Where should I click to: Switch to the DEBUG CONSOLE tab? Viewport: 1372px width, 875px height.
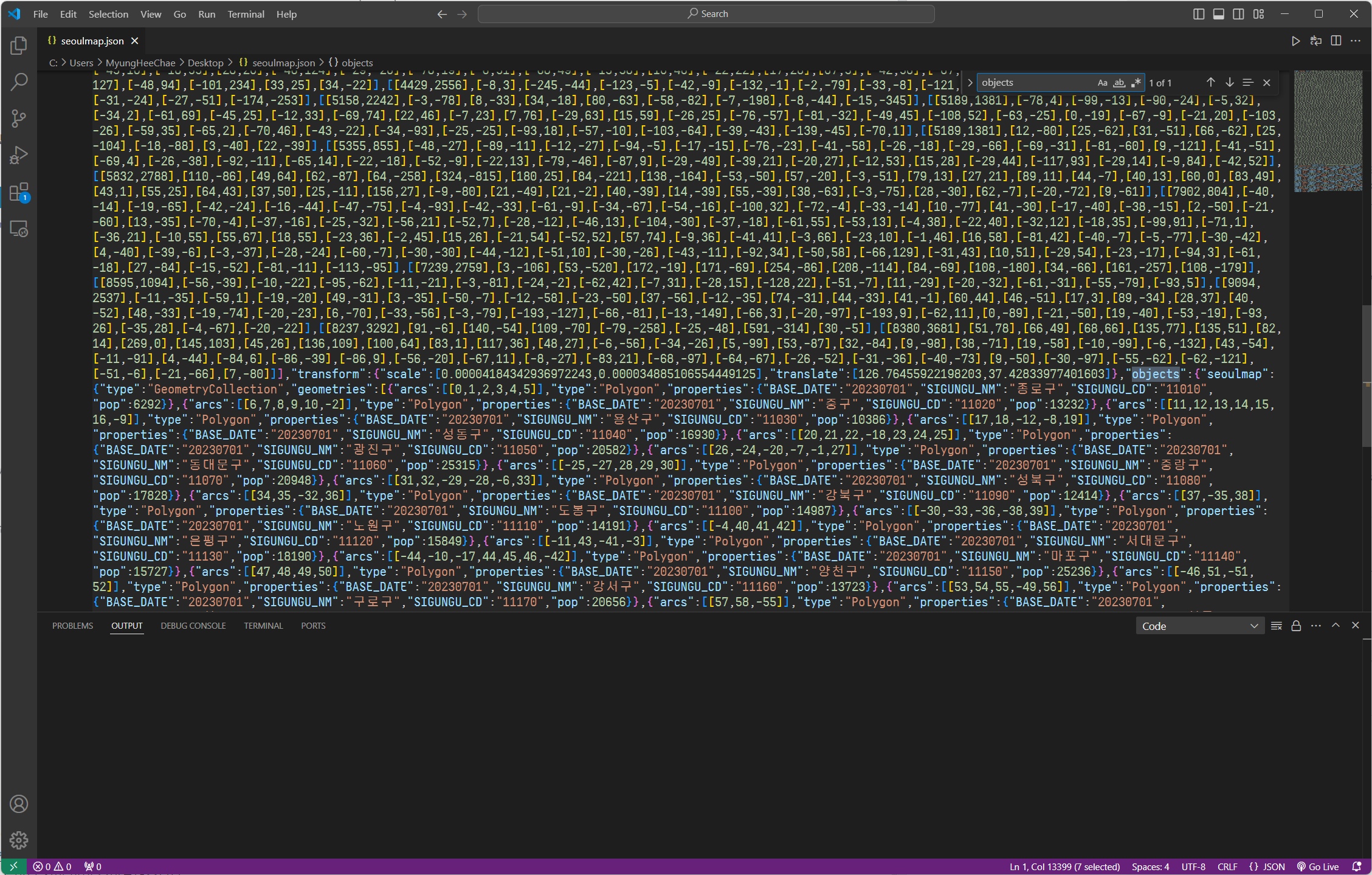tap(193, 626)
